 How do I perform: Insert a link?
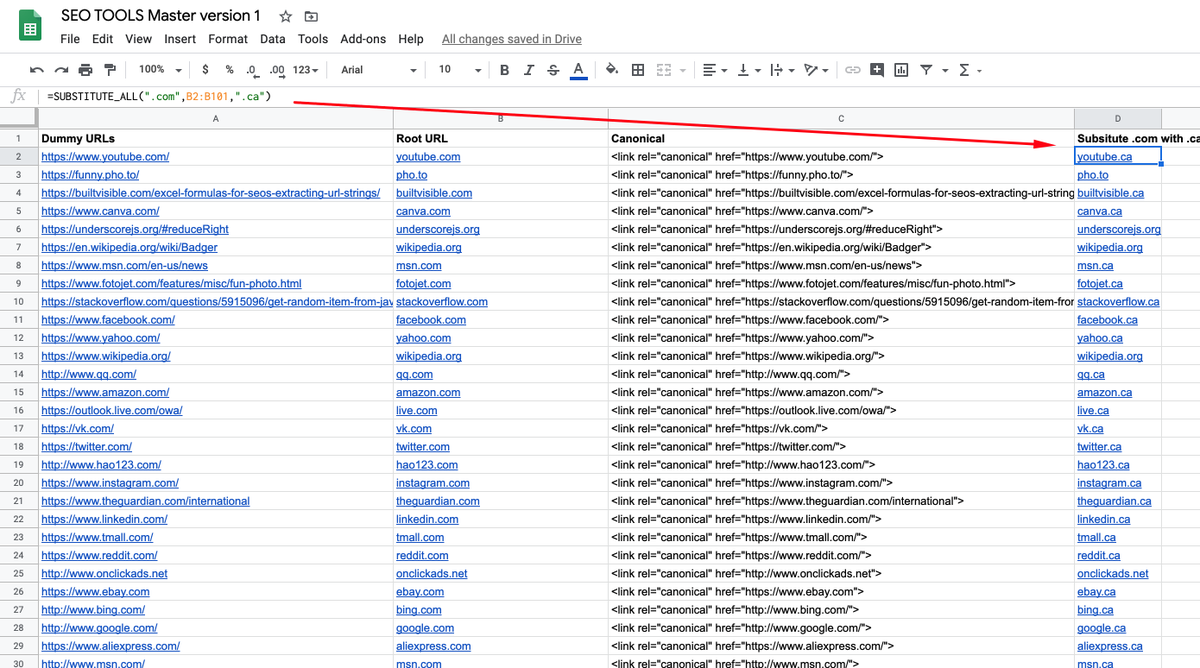(x=853, y=70)
